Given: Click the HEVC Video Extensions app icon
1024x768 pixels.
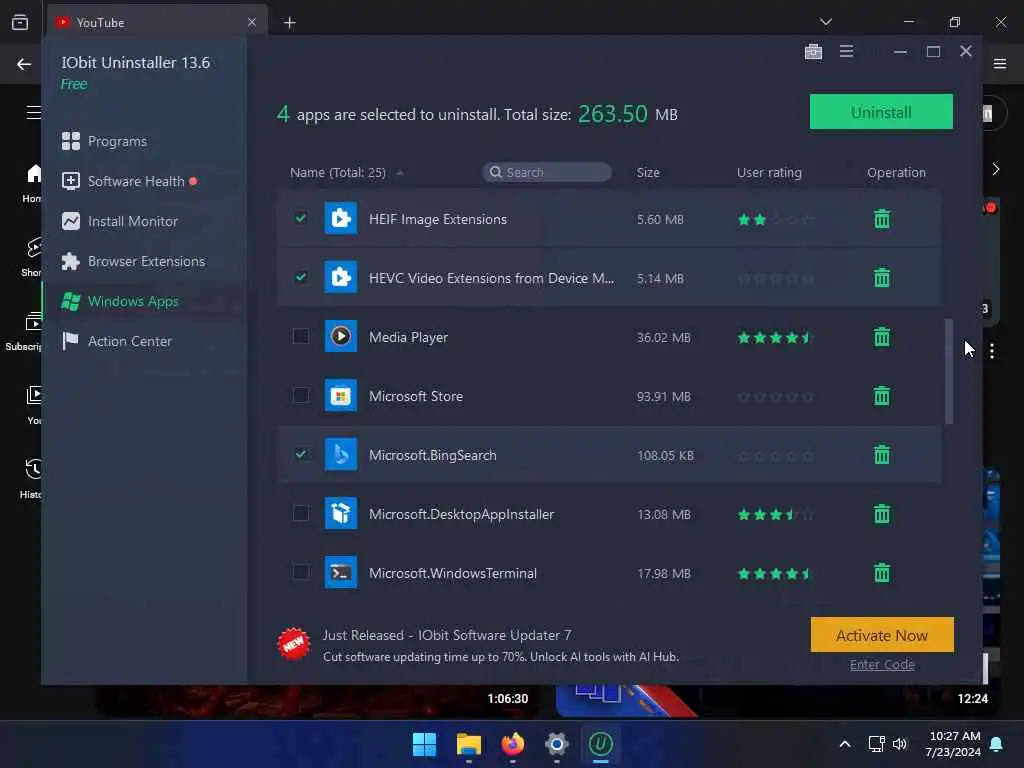Looking at the screenshot, I should tap(341, 277).
